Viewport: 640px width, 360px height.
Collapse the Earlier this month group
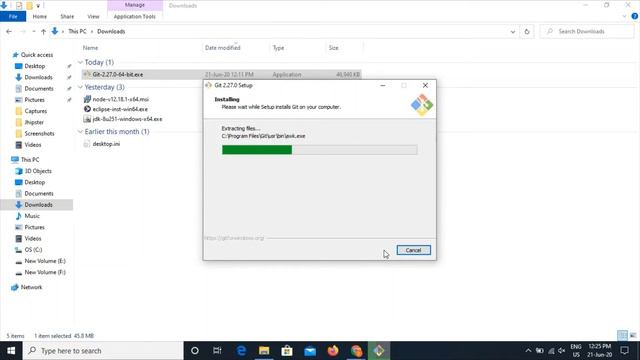(80, 131)
